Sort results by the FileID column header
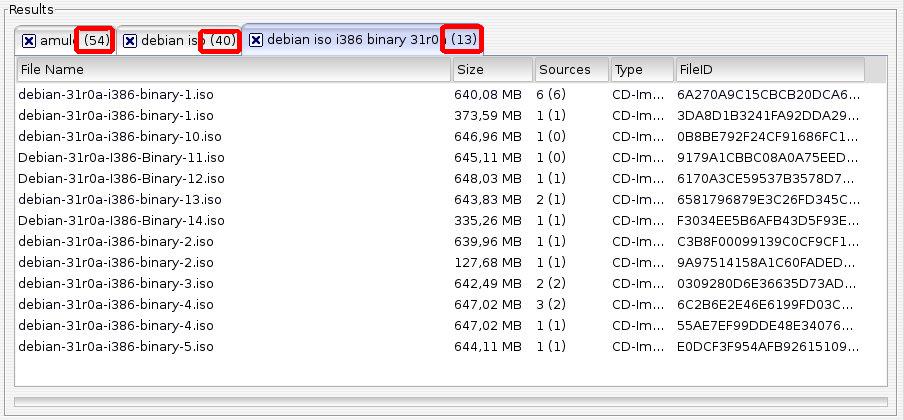 pos(770,70)
